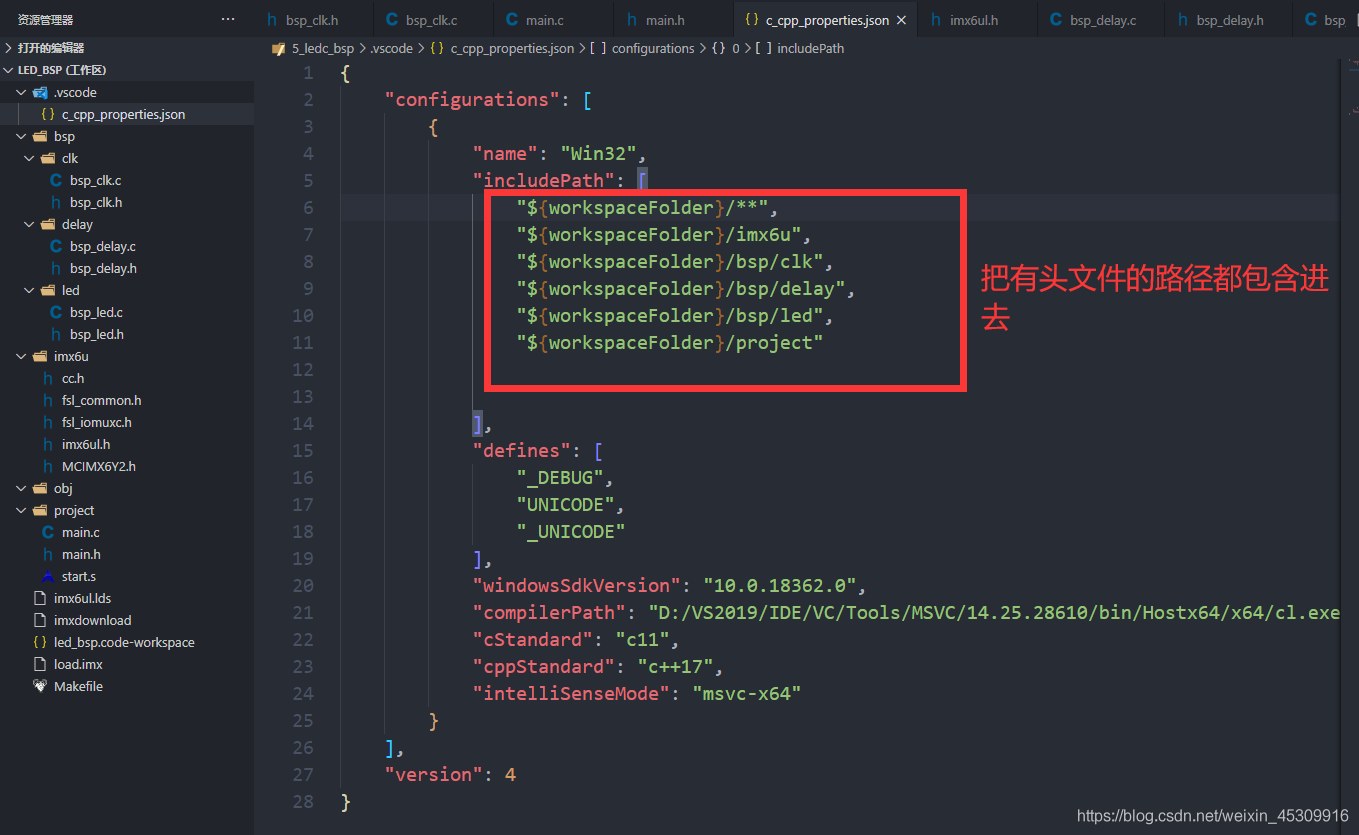Place cursor on "intelliSenseMode" key

tap(571, 693)
